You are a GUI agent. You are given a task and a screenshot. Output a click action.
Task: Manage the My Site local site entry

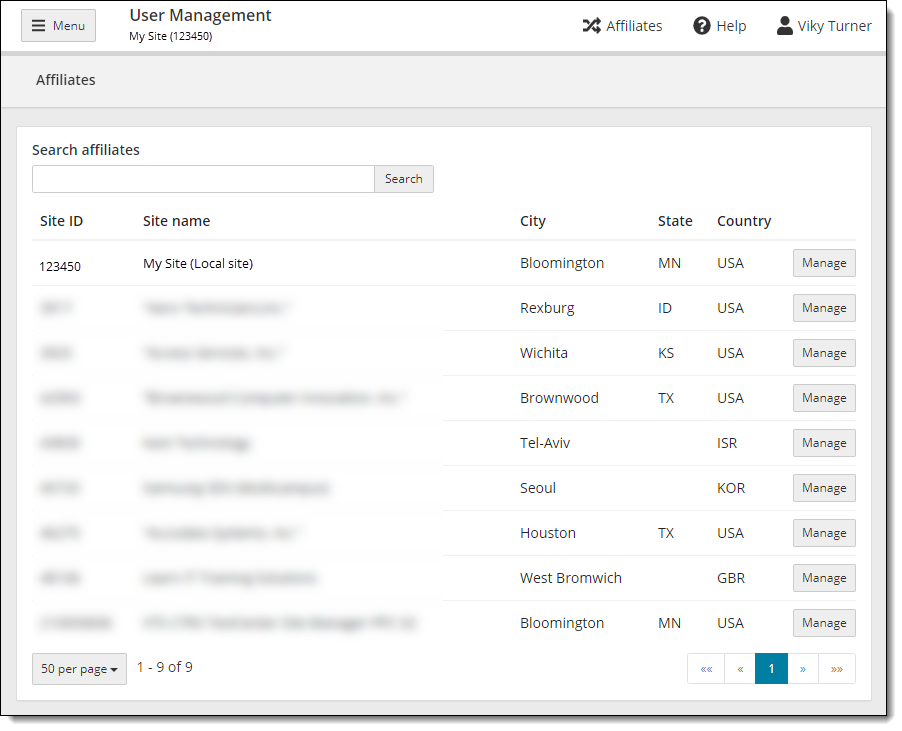point(823,263)
